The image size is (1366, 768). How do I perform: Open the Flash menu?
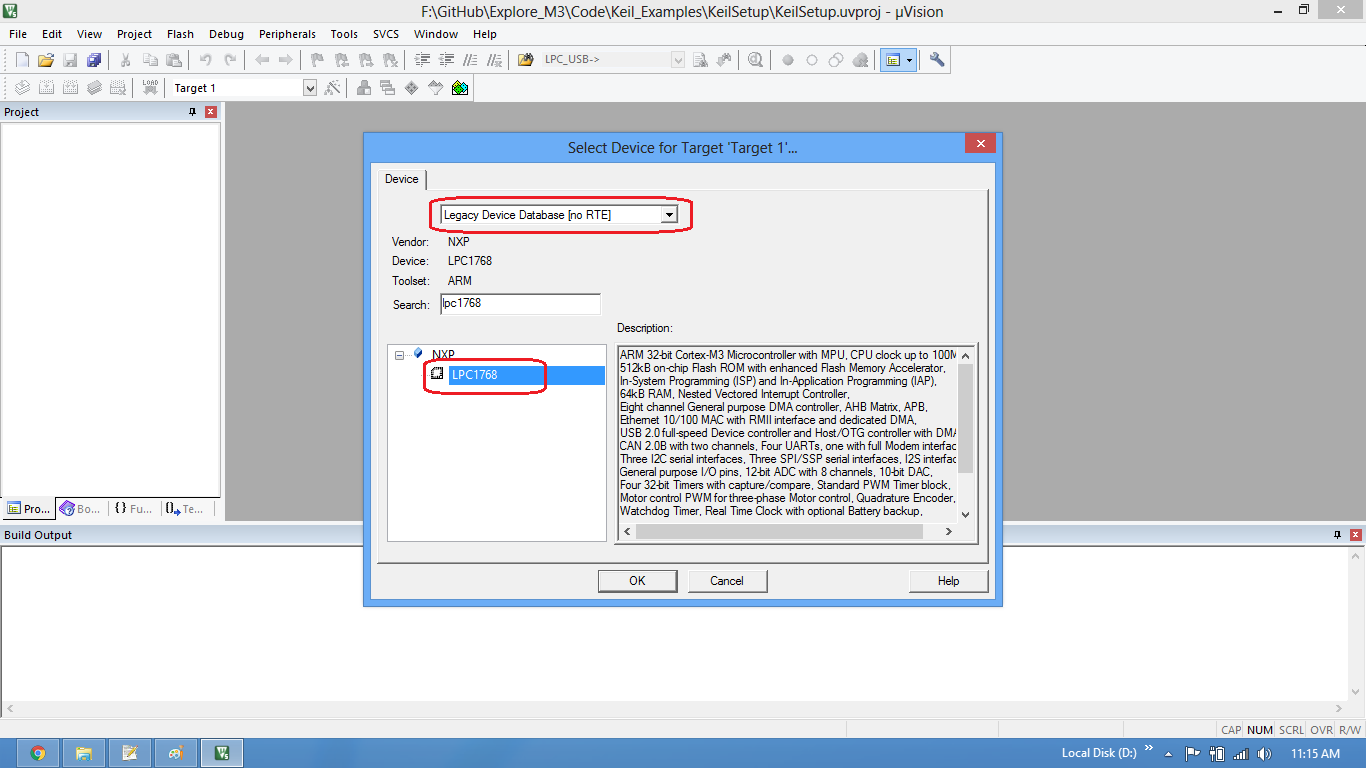[x=181, y=34]
